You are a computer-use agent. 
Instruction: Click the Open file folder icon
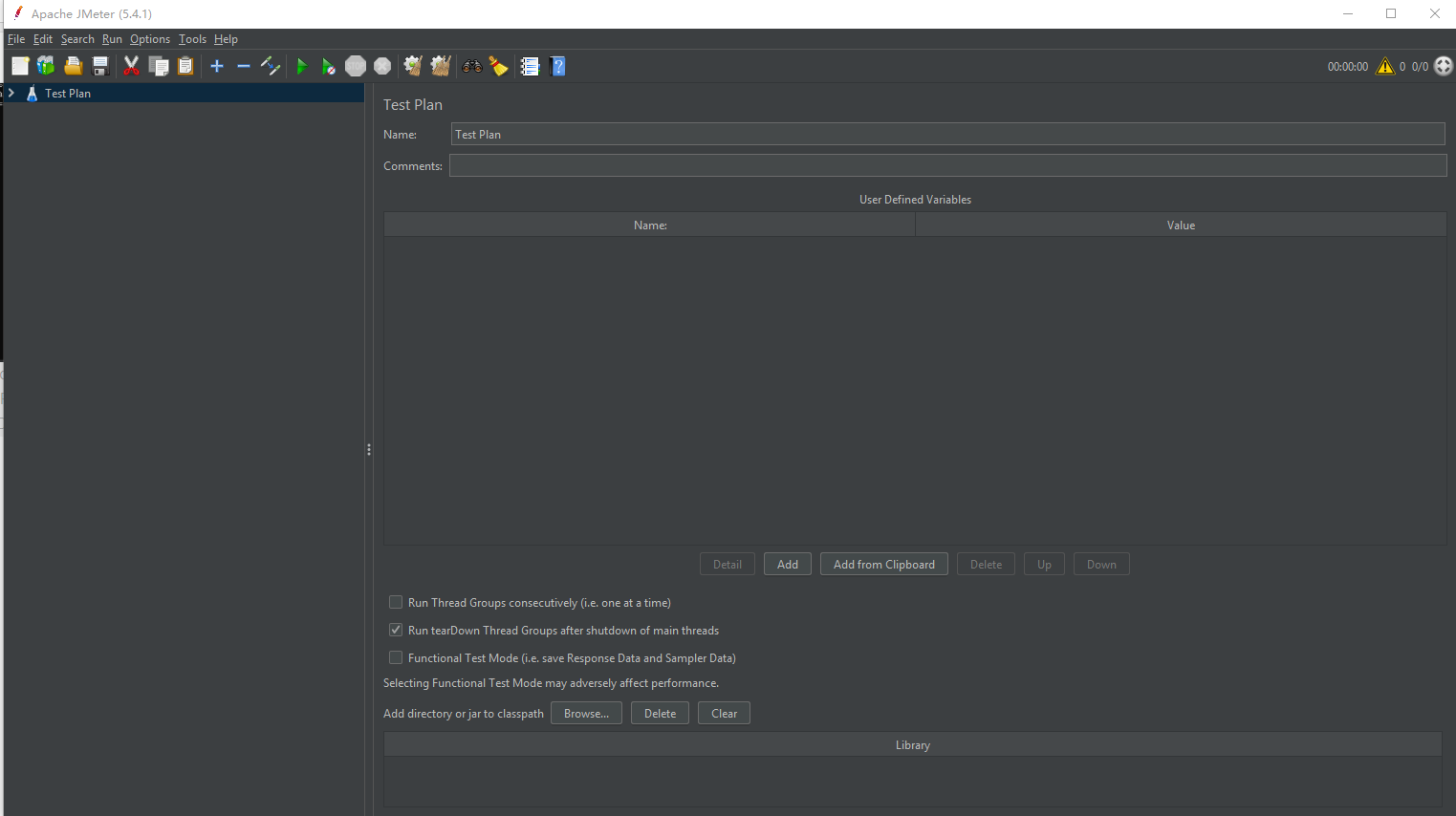coord(73,66)
